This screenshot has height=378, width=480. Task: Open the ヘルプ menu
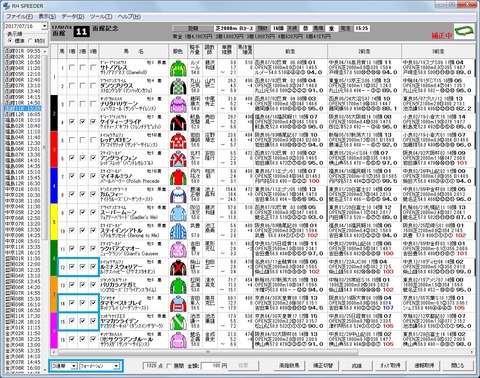129,16
